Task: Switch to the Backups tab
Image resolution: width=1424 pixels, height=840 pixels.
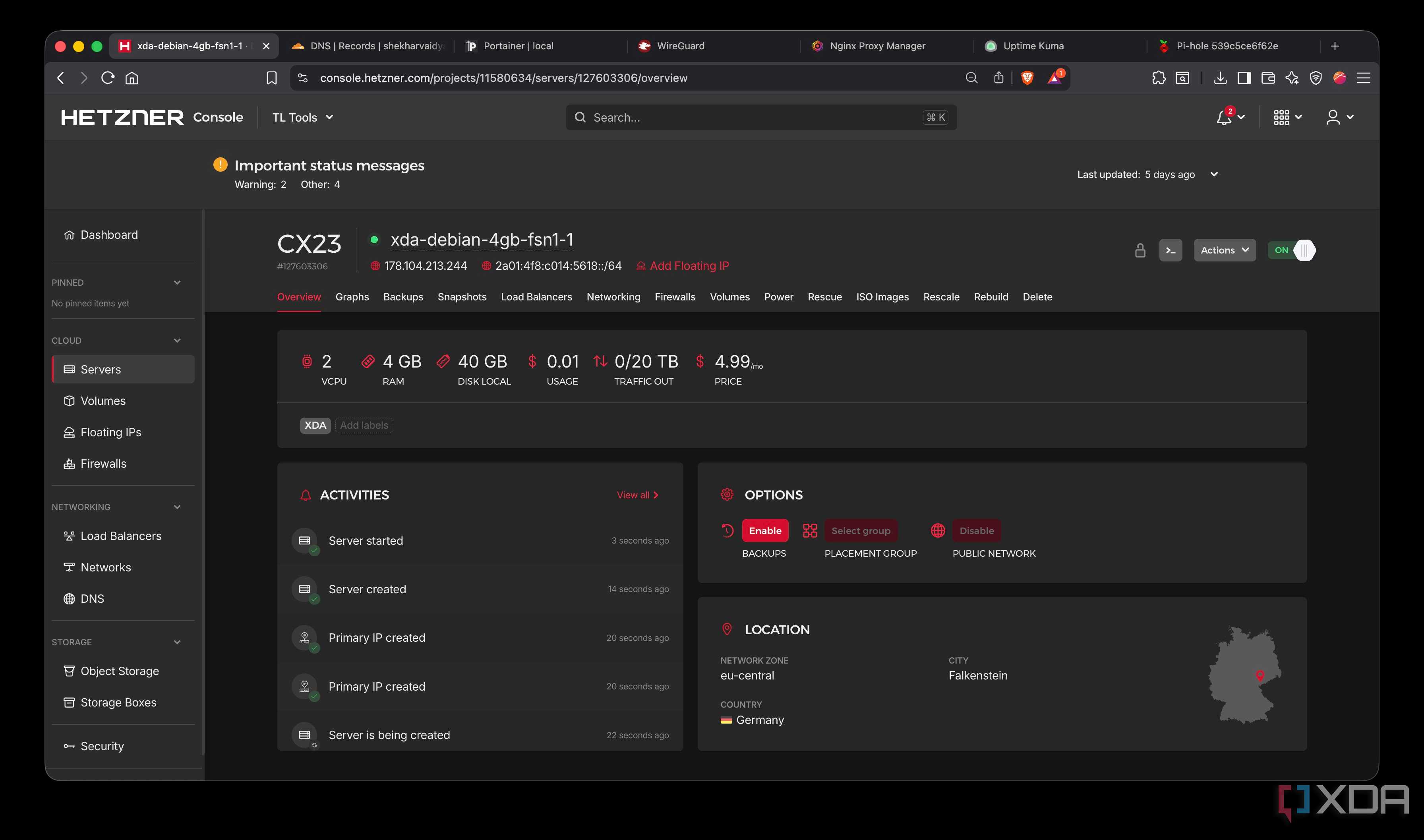Action: [x=403, y=296]
